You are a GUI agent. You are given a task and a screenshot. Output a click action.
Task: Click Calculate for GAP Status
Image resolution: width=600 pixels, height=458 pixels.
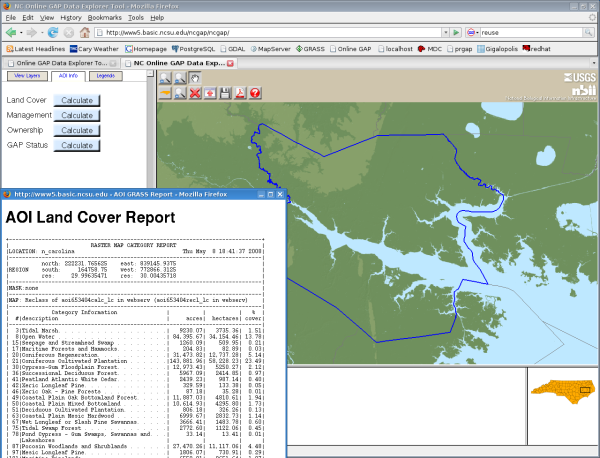tap(77, 145)
